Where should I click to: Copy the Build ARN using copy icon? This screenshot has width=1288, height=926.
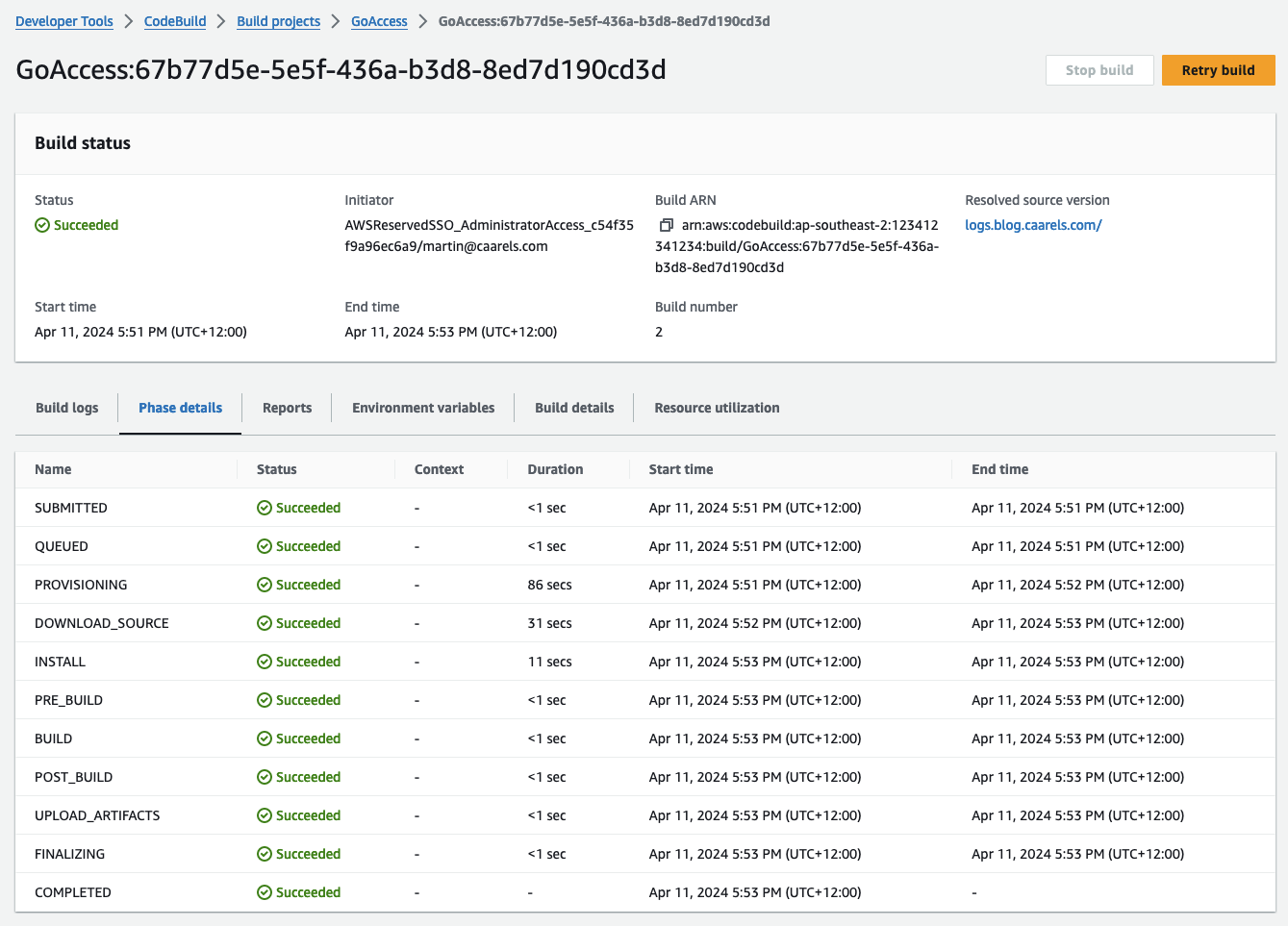tap(666, 225)
